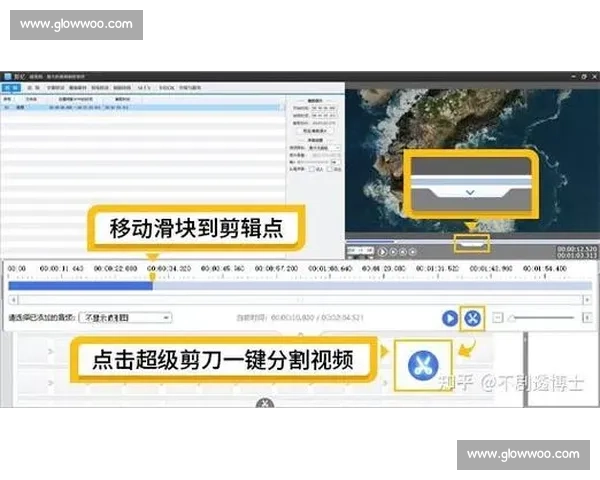The image size is (600, 480).
Task: Click the timeline zoom-in plus button
Action: click(587, 317)
